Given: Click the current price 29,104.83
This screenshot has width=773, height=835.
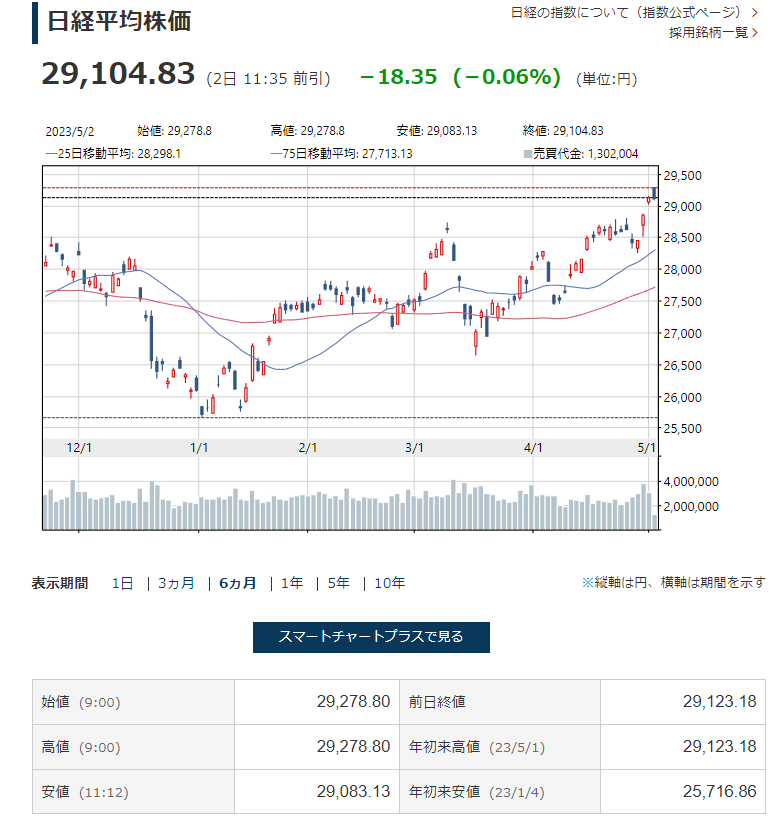Looking at the screenshot, I should 118,73.
